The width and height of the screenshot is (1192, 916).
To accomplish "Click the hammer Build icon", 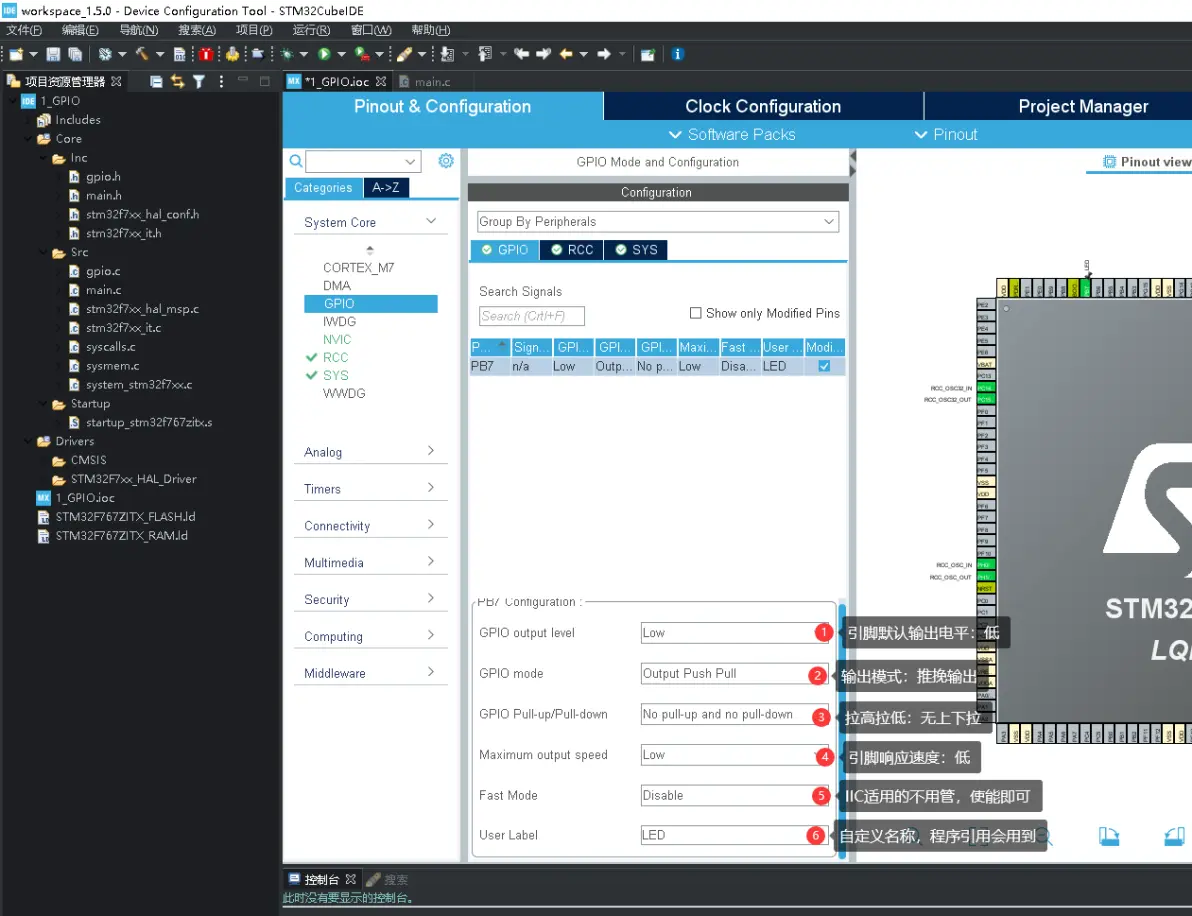I will point(142,54).
